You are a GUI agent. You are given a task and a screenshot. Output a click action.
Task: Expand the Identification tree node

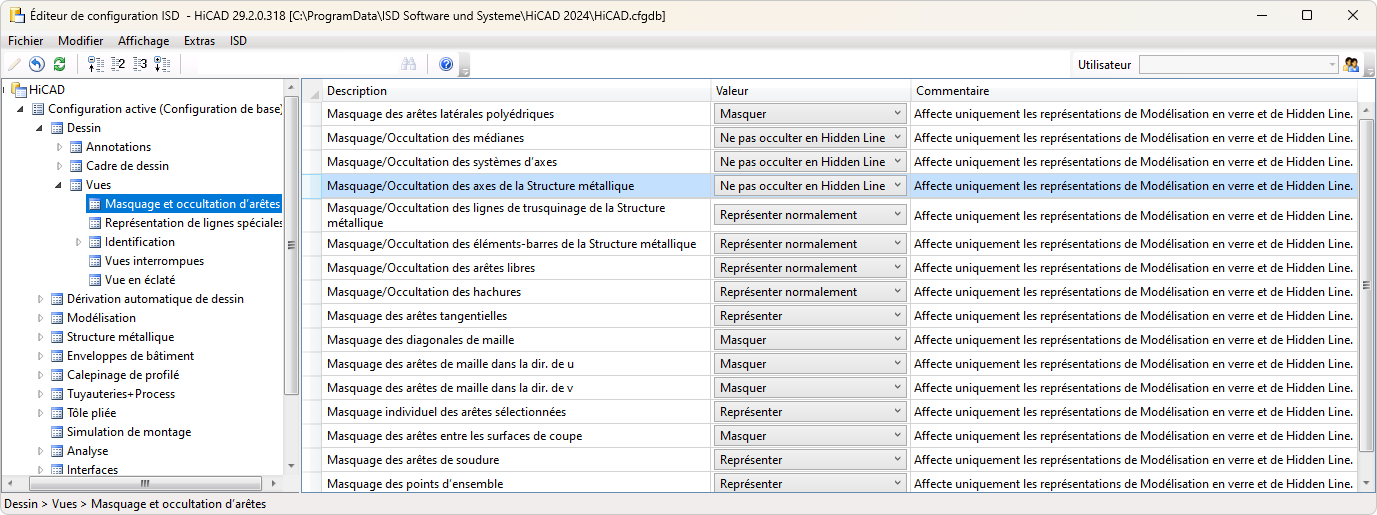pos(79,242)
